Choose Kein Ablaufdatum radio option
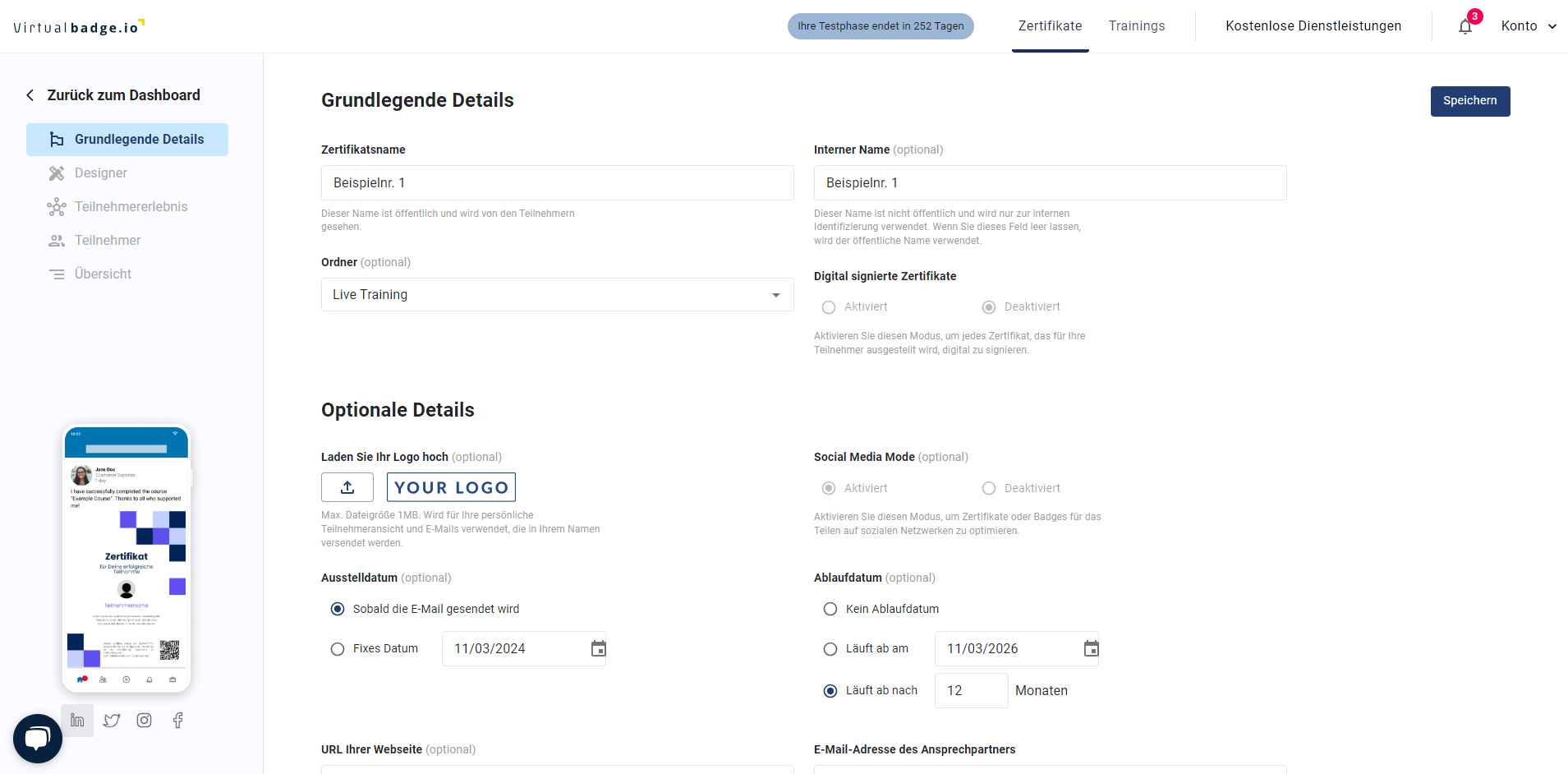1568x774 pixels. [830, 609]
